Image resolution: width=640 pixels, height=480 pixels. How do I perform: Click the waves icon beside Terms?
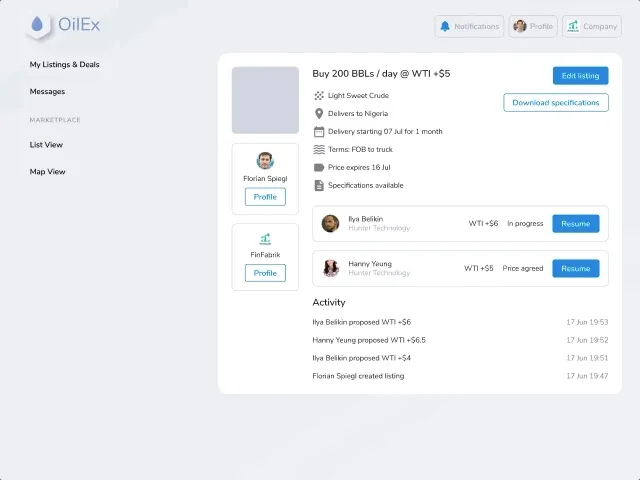(319, 149)
